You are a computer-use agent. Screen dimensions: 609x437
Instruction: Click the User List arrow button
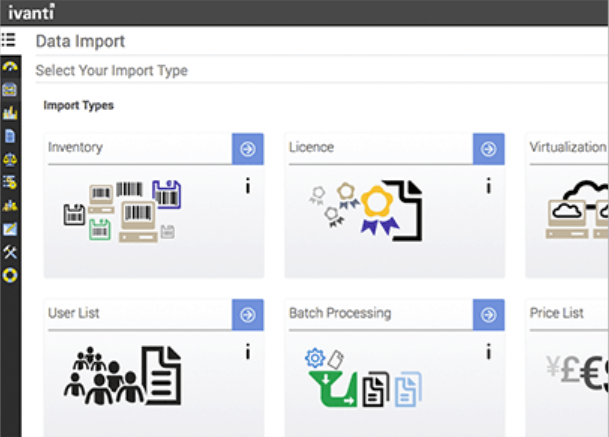[x=248, y=314]
